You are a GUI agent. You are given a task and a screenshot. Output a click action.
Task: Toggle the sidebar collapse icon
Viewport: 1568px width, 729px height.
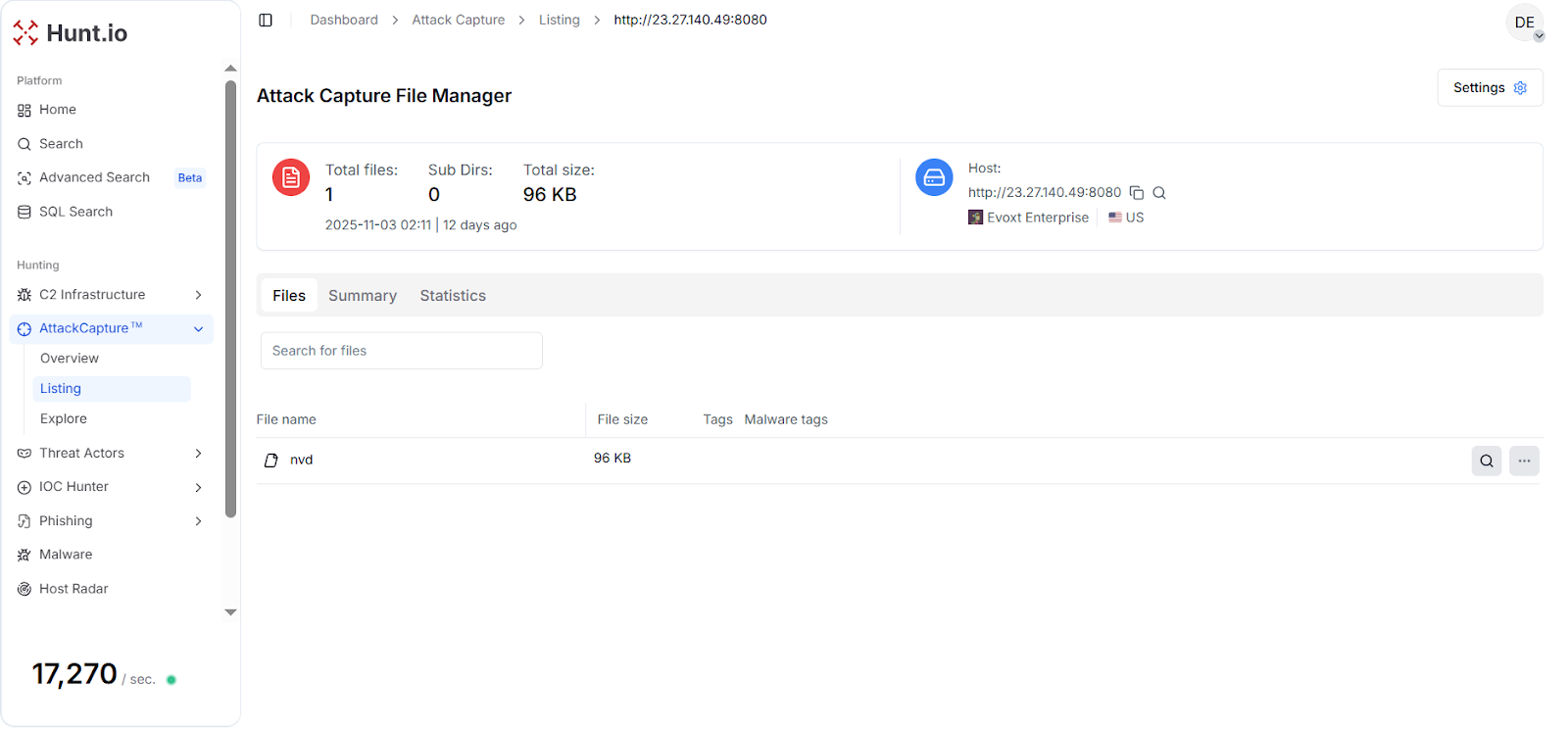266,21
